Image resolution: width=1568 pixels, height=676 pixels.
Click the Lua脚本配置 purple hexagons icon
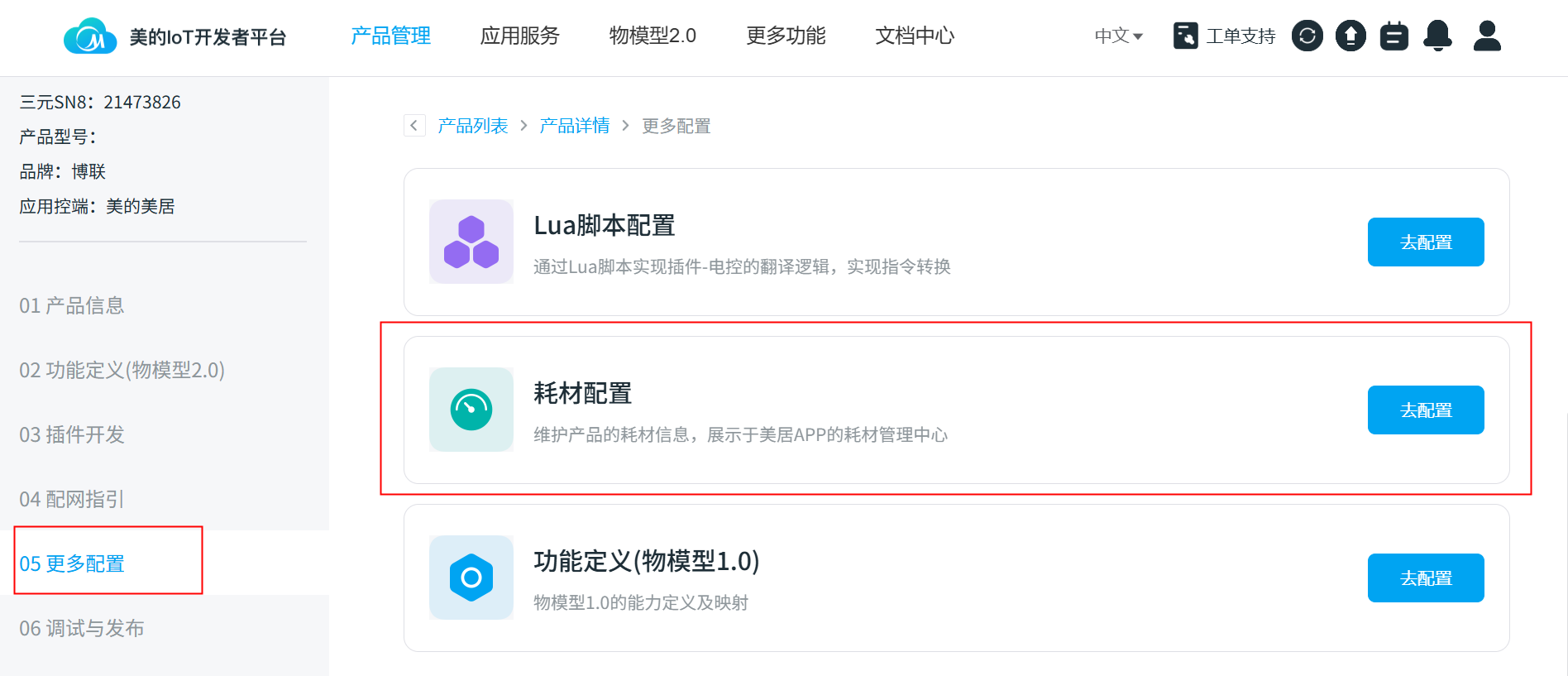[x=471, y=242]
